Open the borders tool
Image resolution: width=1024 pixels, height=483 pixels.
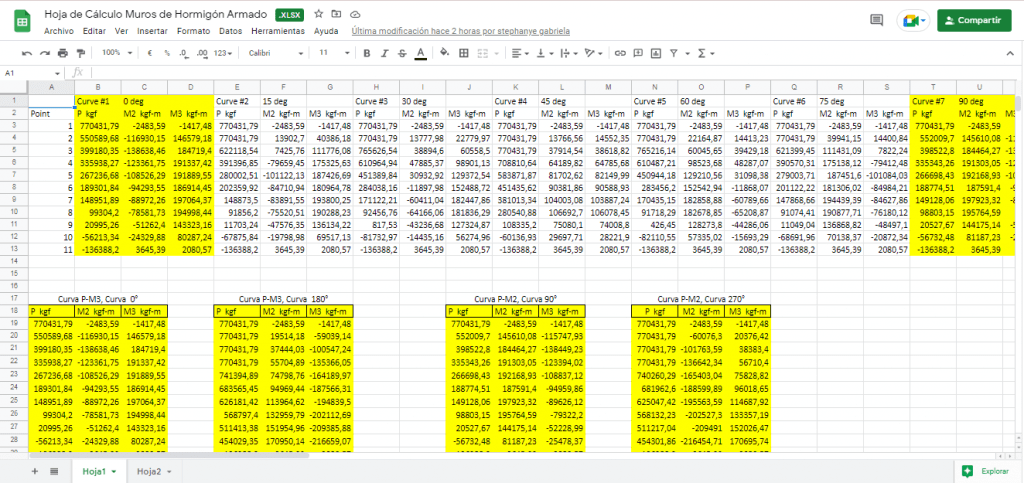[464, 53]
